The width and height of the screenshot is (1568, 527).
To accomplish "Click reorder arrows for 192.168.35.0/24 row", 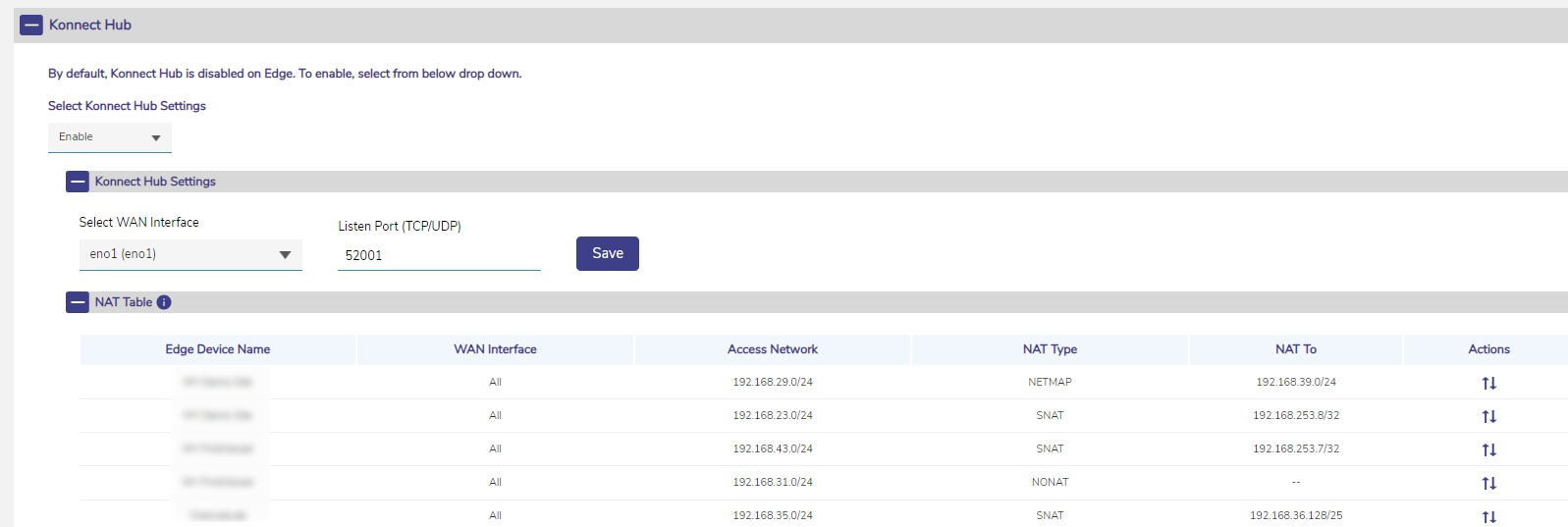I will [1488, 516].
